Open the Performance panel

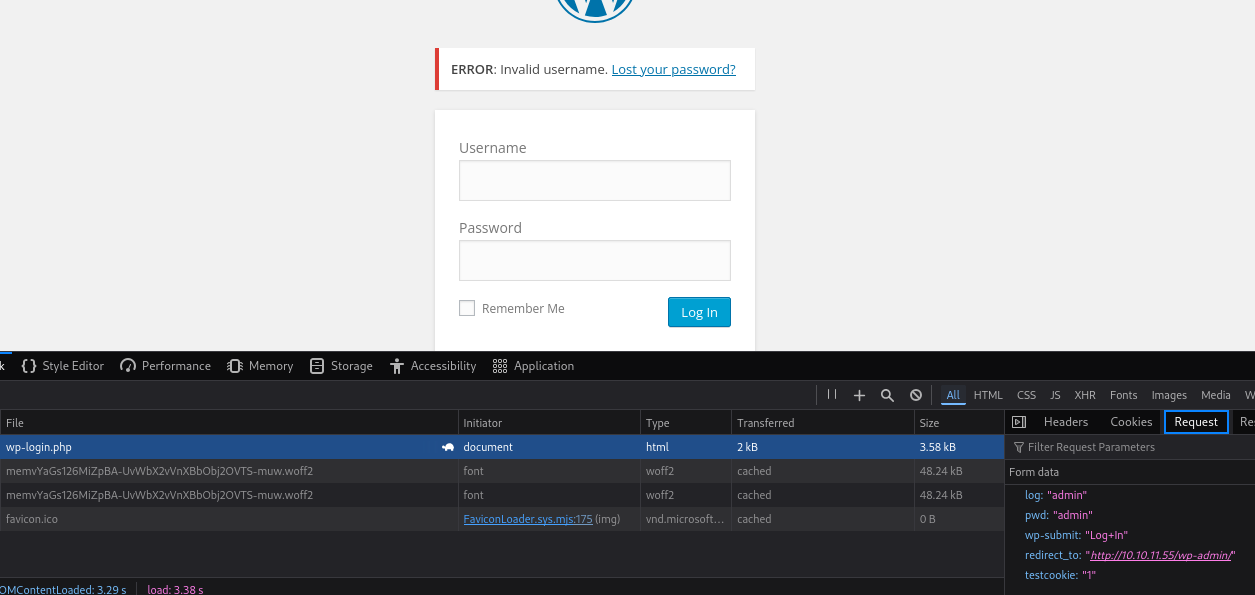(x=165, y=366)
